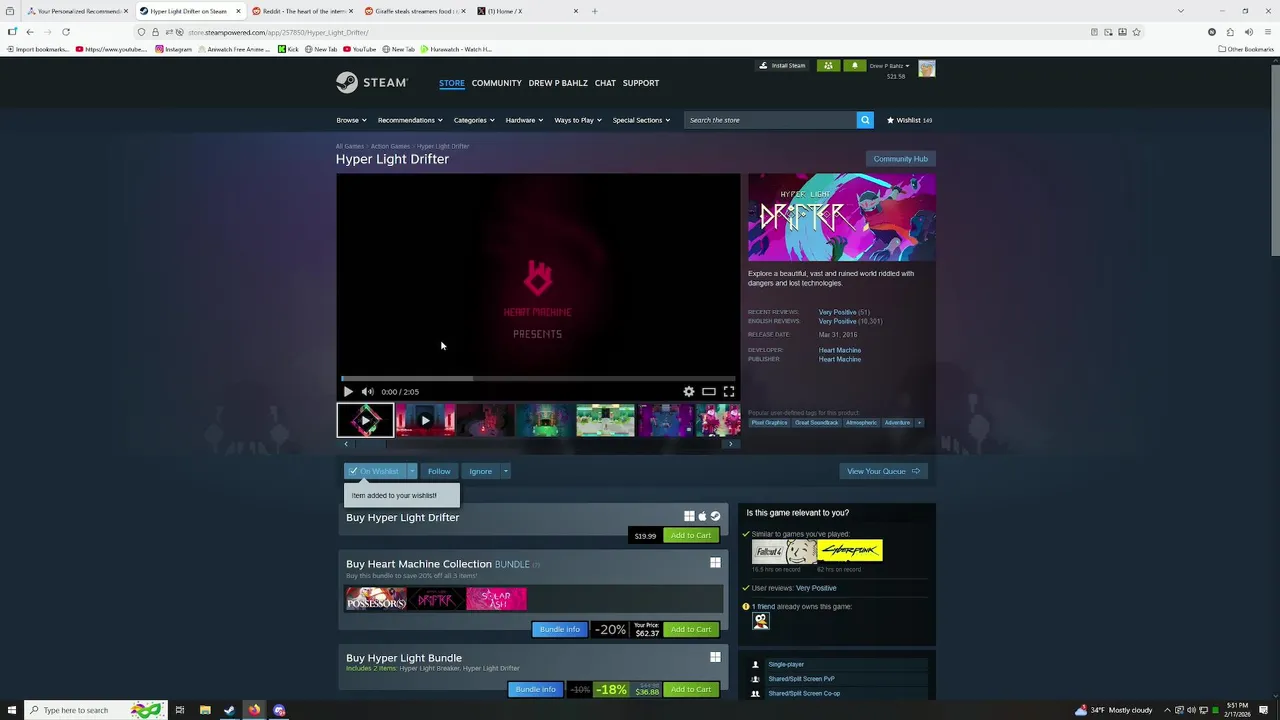This screenshot has height=720, width=1280.
Task: Open the account name dropdown
Action: (x=889, y=66)
